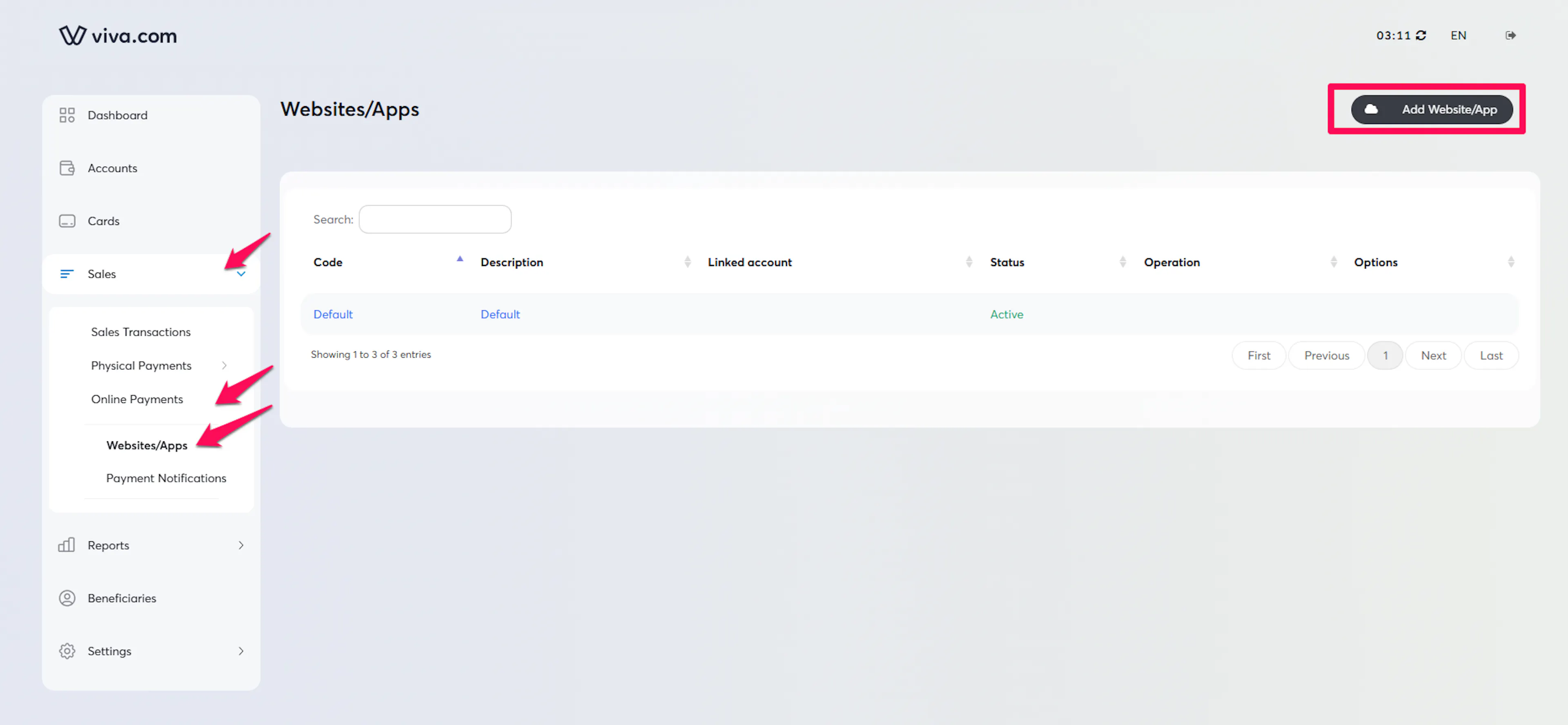Click the Beneficiaries person icon
The height and width of the screenshot is (725, 1568).
(67, 598)
